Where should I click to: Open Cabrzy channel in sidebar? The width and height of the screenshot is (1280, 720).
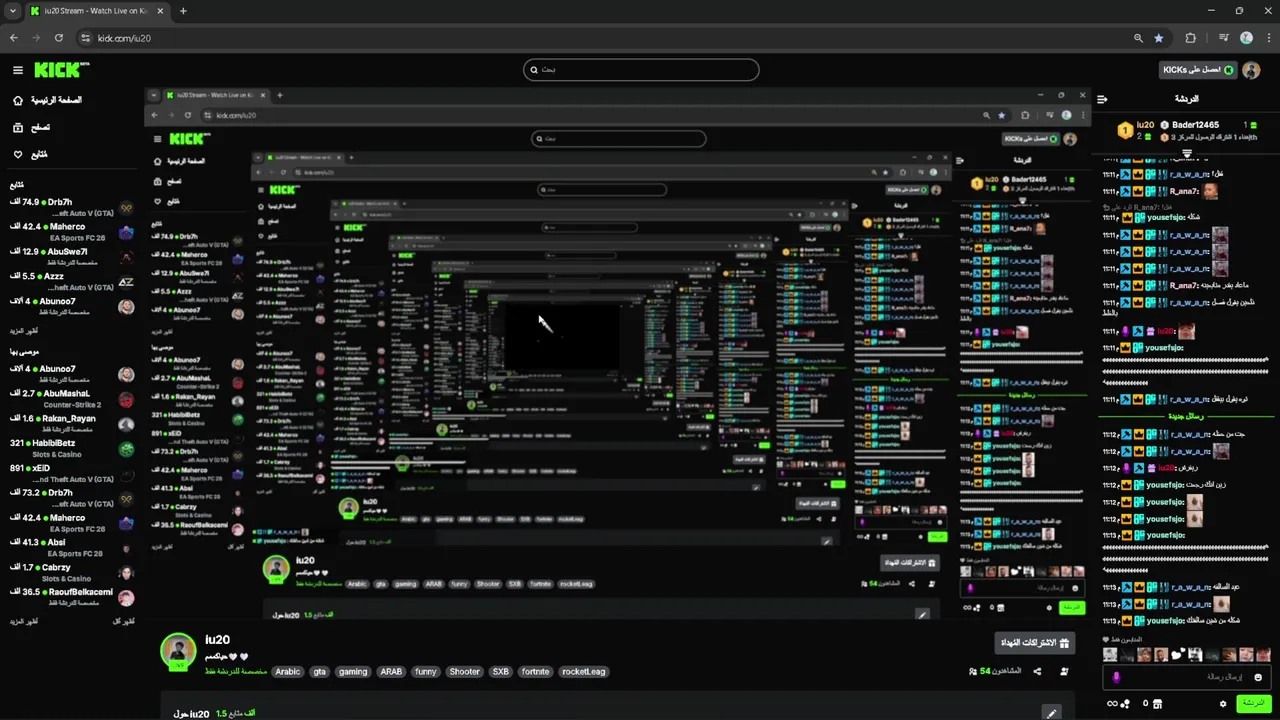pyautogui.click(x=71, y=573)
